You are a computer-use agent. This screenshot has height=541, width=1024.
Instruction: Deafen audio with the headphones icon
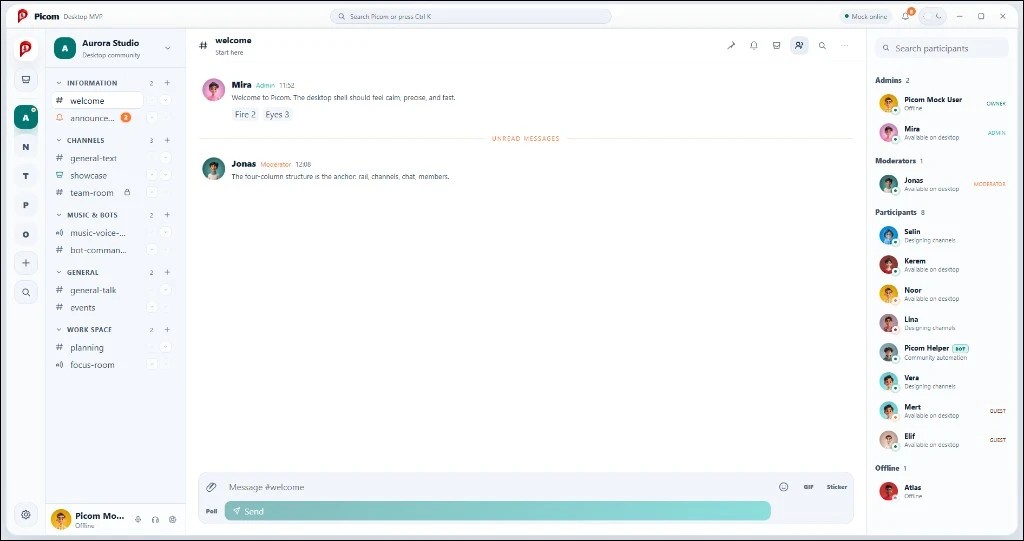coord(155,519)
